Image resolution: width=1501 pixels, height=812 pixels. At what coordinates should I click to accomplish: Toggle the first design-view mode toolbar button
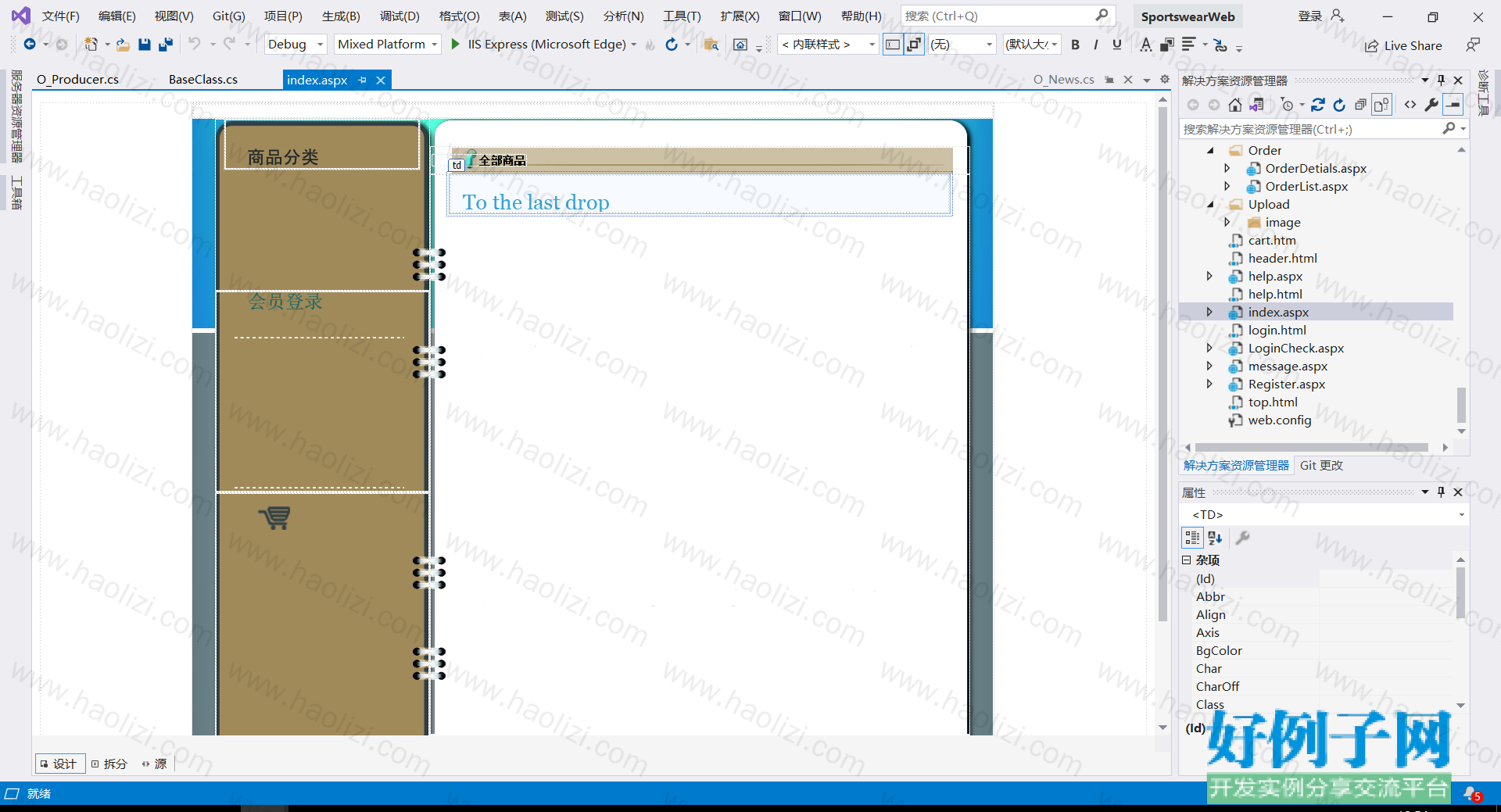point(892,45)
